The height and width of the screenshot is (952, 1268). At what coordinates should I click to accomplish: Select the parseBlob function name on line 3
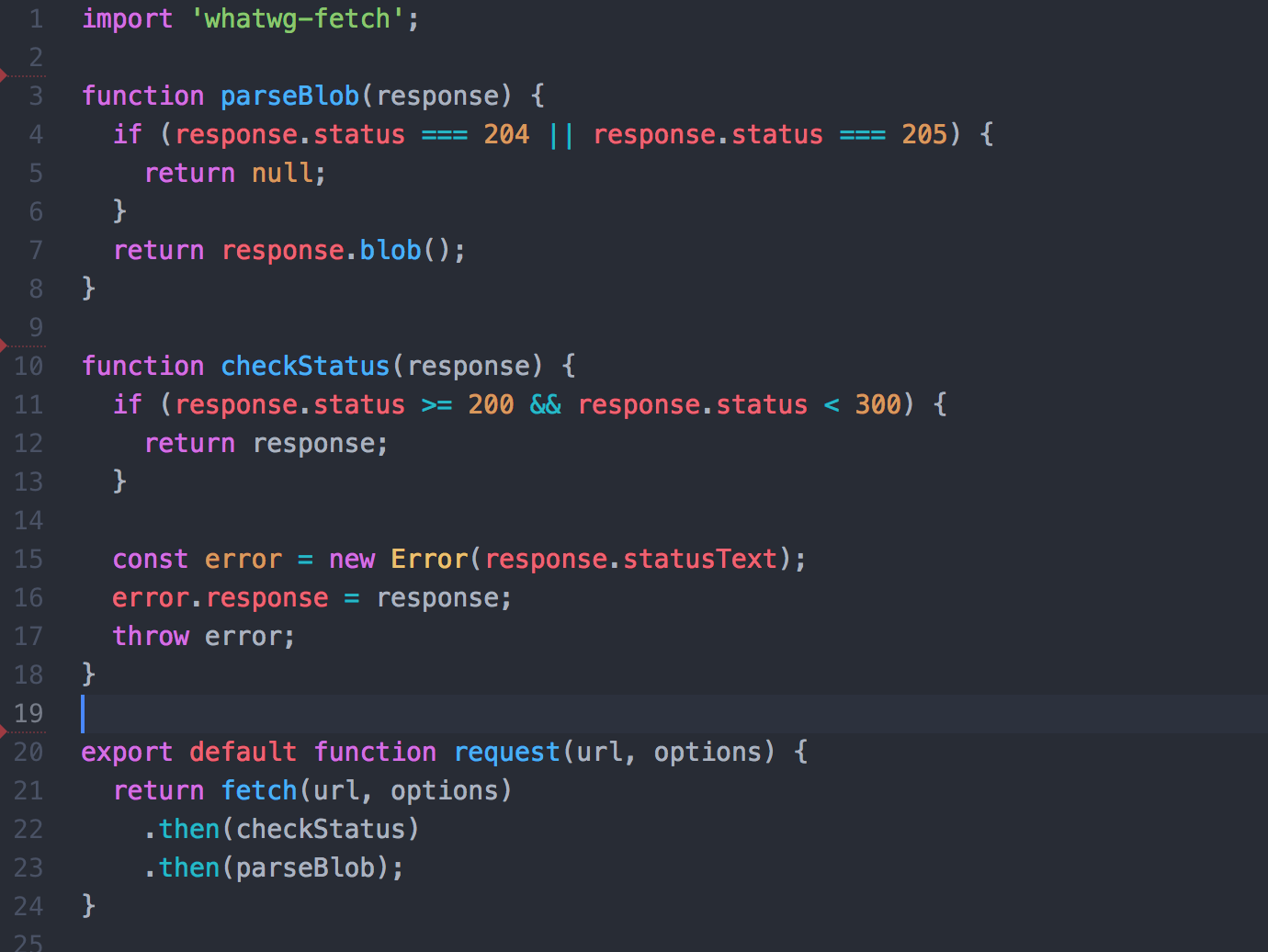pyautogui.click(x=289, y=96)
